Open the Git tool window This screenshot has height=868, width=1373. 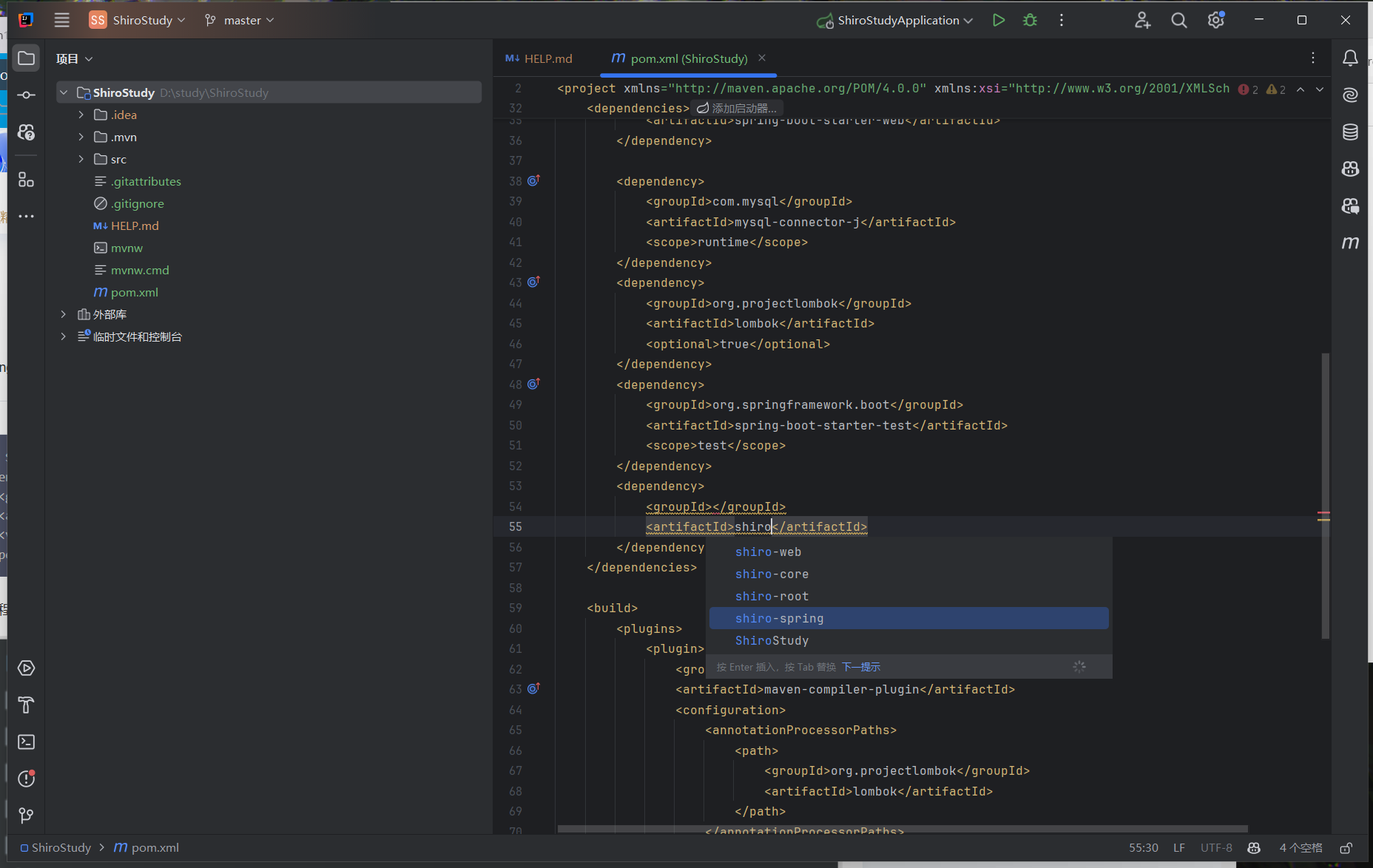26,816
